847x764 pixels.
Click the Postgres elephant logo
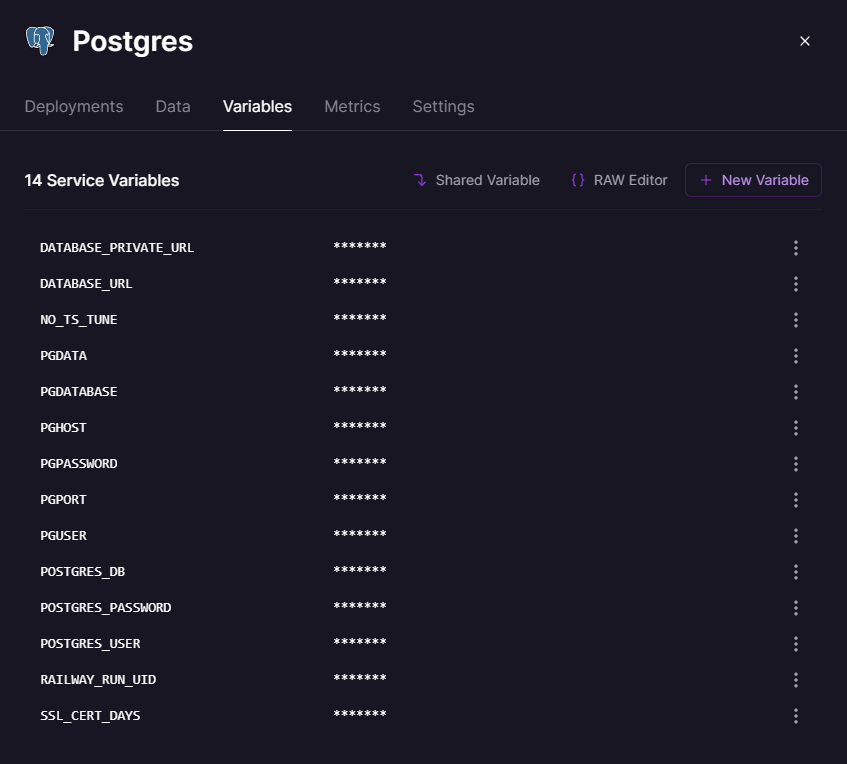40,41
